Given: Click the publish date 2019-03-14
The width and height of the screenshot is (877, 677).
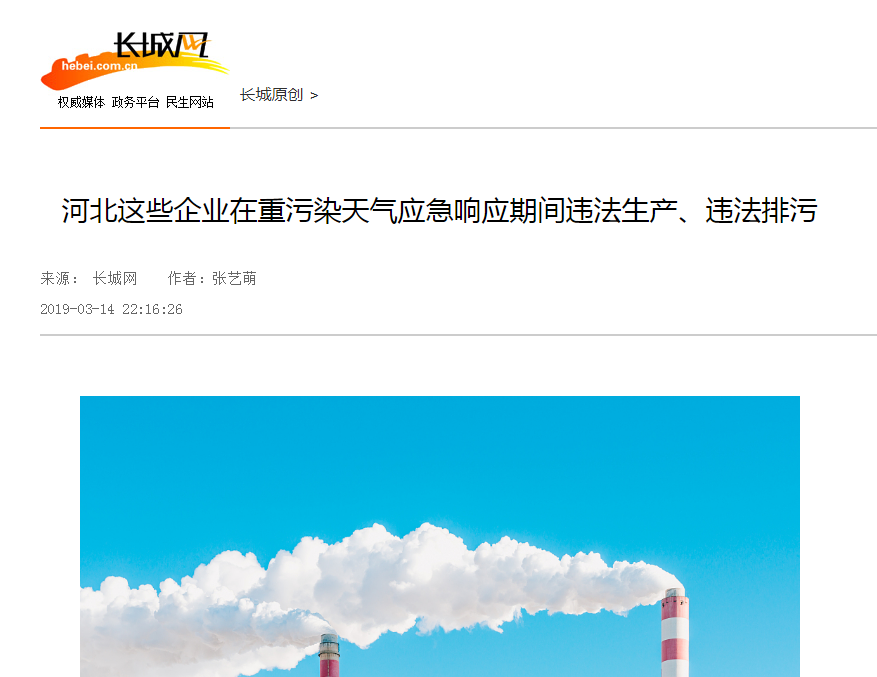Looking at the screenshot, I should tap(77, 309).
